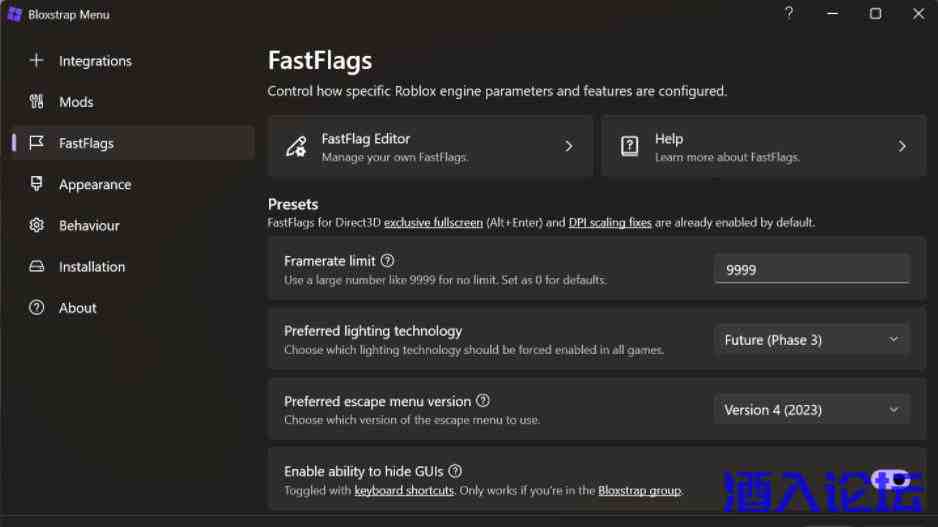The width and height of the screenshot is (938, 527).
Task: Click the Mods sidebar icon
Action: [37, 102]
